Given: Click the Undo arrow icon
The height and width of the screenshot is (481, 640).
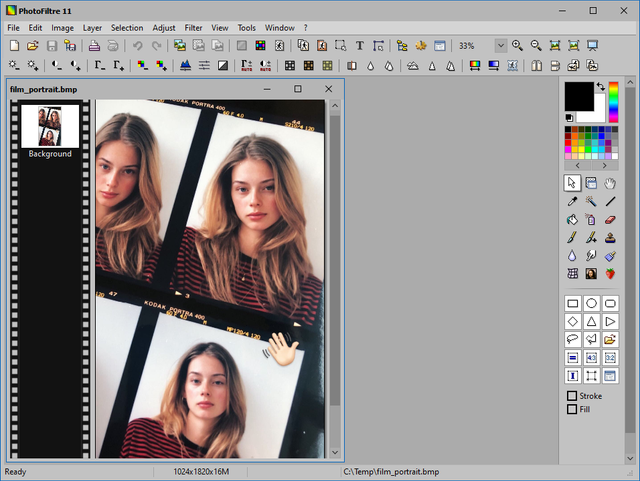Looking at the screenshot, I should [x=138, y=46].
